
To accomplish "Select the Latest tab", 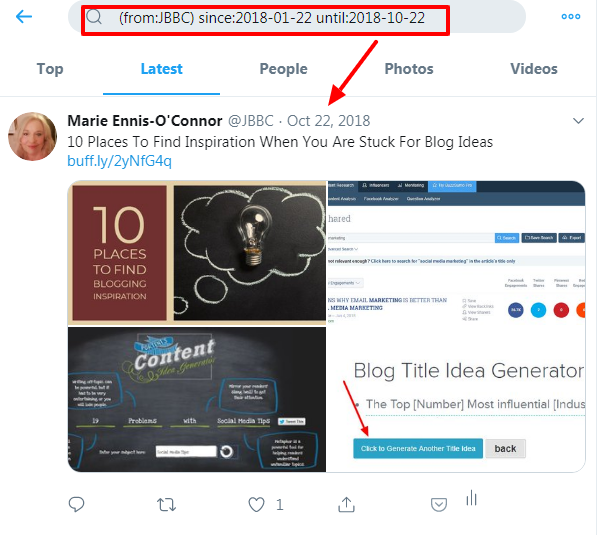I will coord(162,69).
